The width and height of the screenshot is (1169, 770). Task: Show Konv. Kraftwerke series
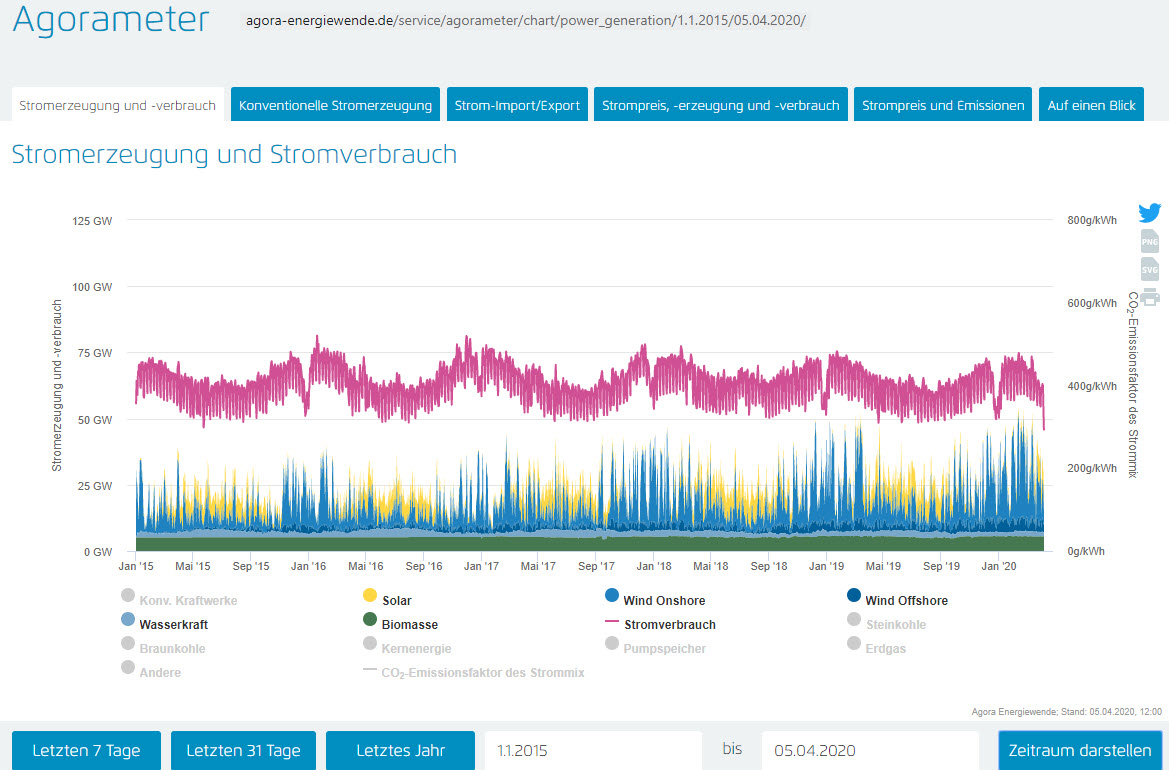point(187,600)
